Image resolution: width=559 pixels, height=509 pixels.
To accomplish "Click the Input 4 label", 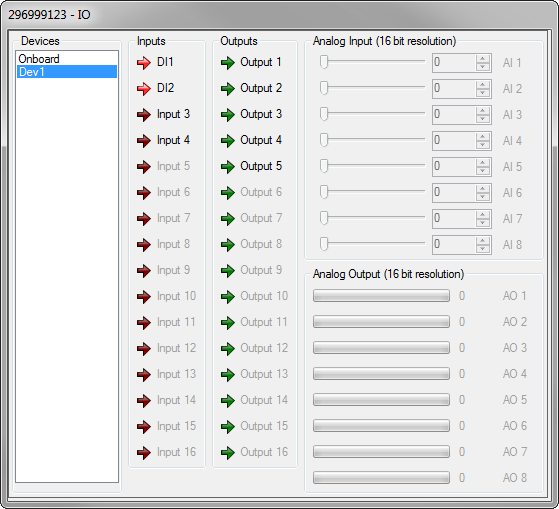I will 173,140.
